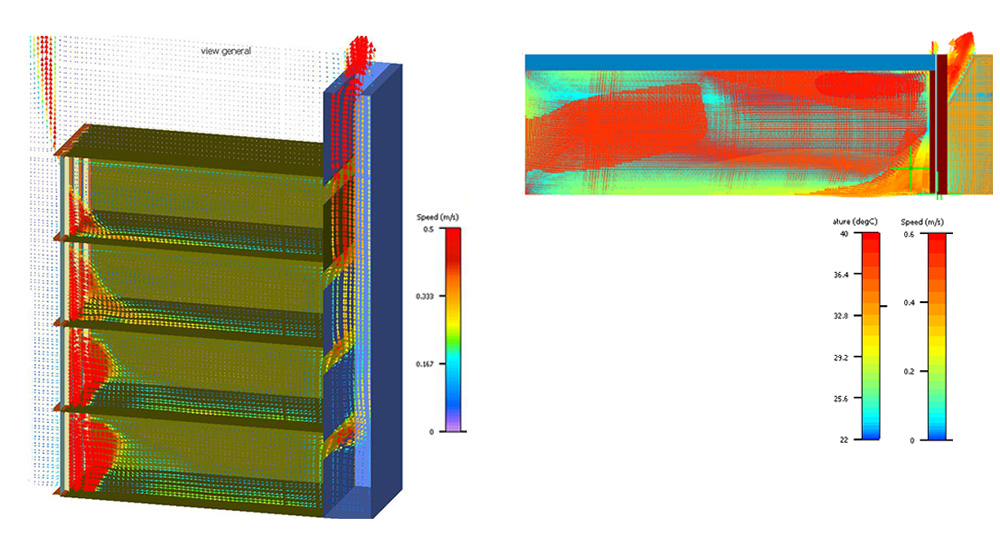Screen dimensions: 1000x541
Task: Click the 0.4 tick on the right speed legend
Action: [x=908, y=302]
